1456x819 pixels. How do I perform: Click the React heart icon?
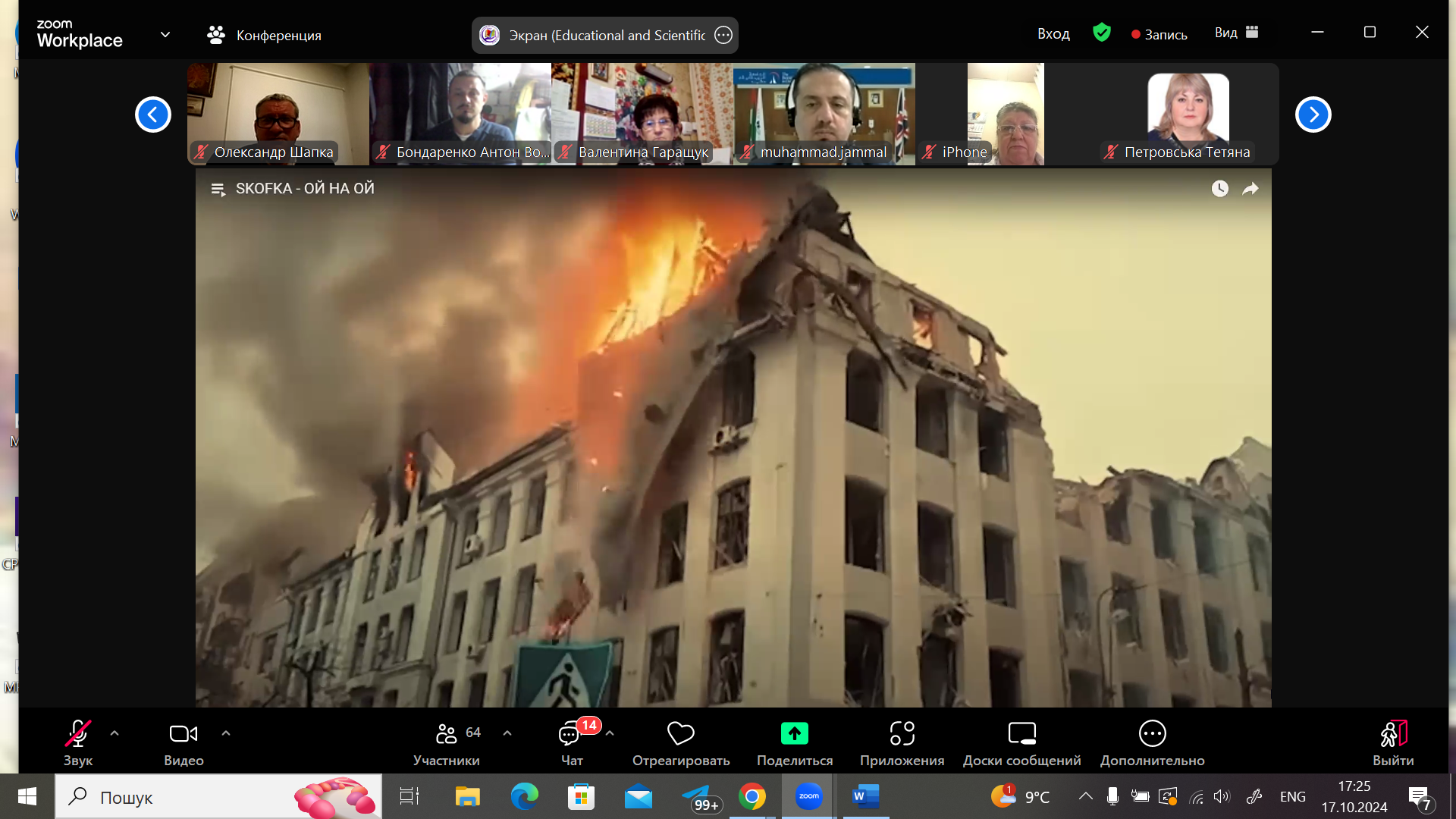click(680, 734)
